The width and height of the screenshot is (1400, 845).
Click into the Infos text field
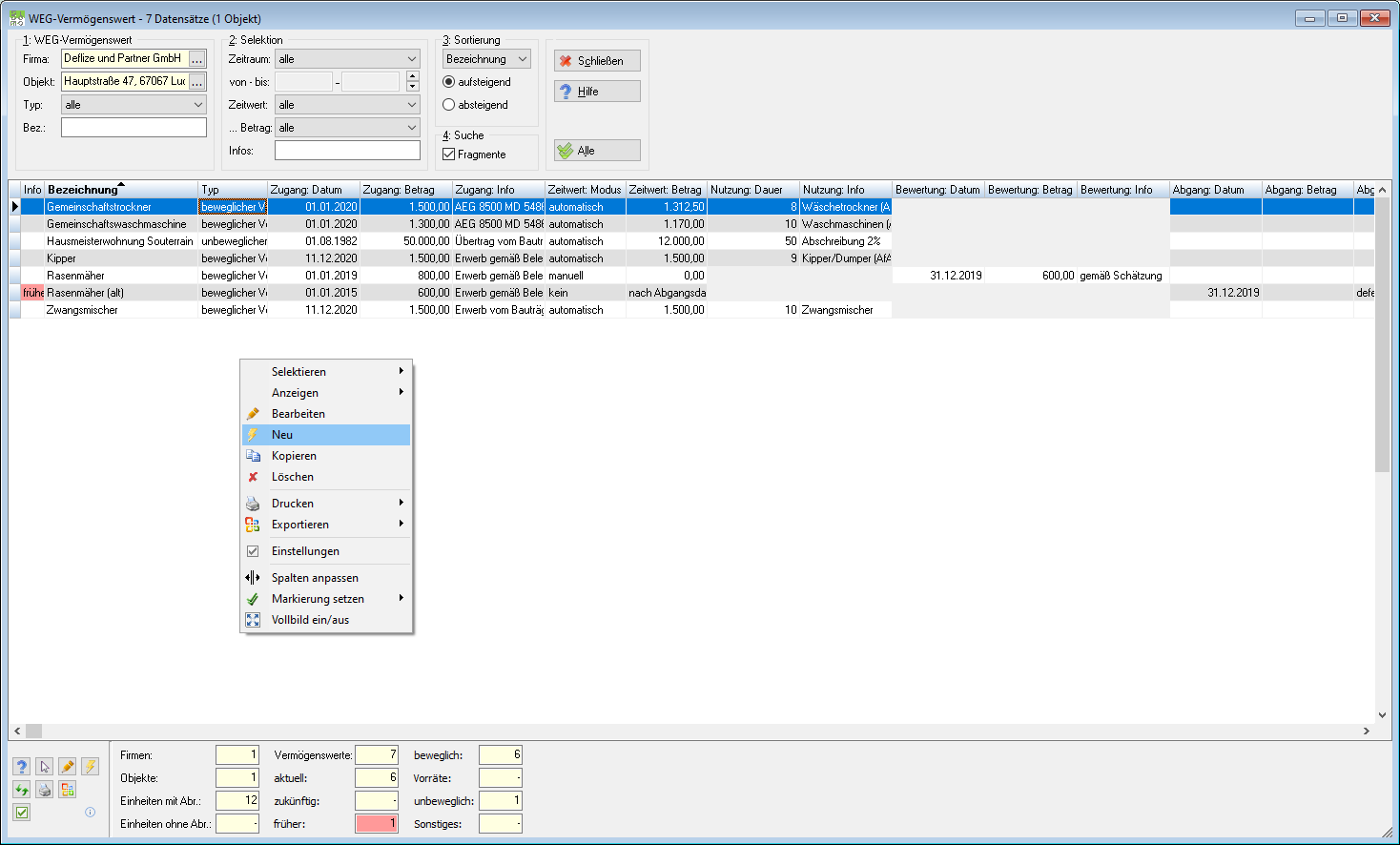347,151
